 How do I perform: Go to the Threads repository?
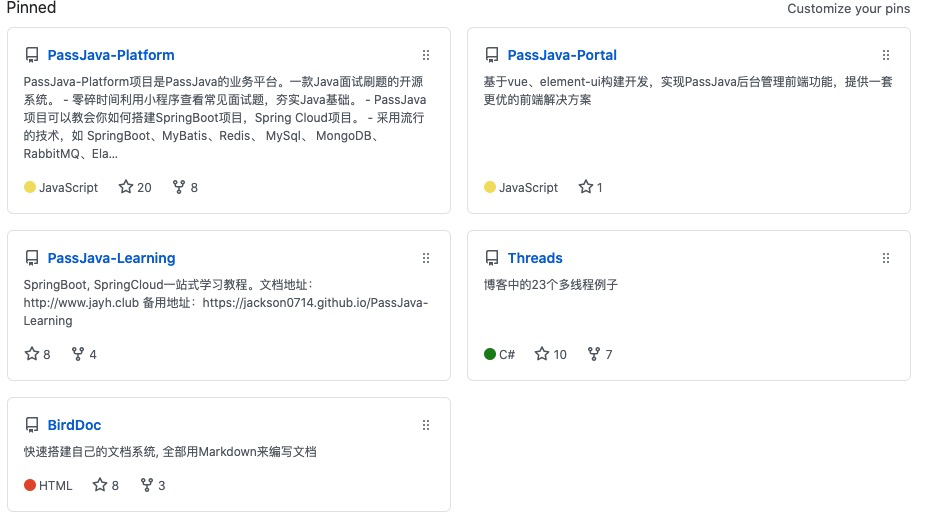pyautogui.click(x=535, y=258)
